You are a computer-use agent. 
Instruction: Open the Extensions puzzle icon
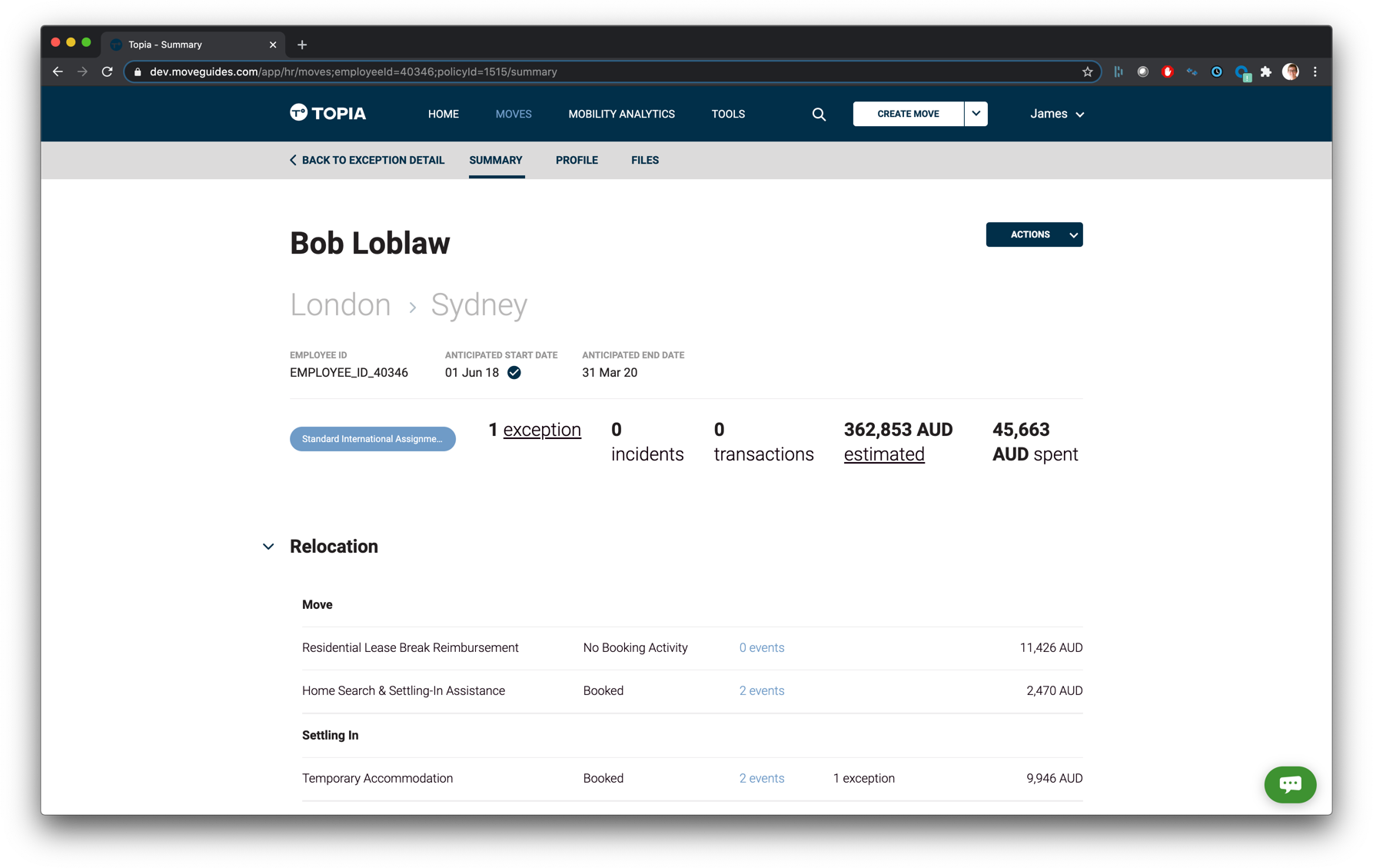1266,72
